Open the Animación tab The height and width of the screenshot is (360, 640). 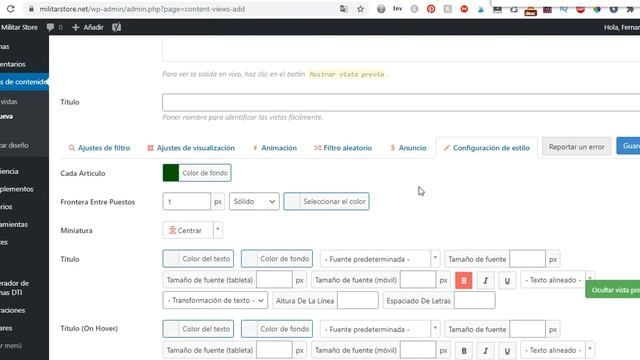[275, 148]
